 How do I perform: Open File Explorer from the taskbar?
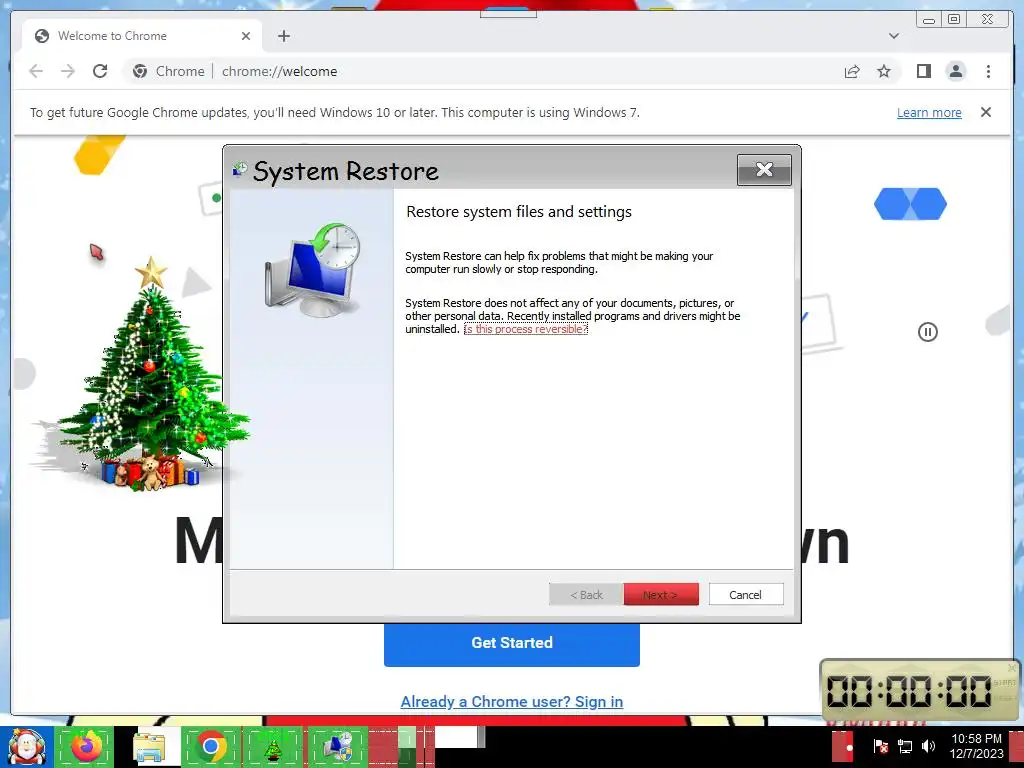point(150,747)
